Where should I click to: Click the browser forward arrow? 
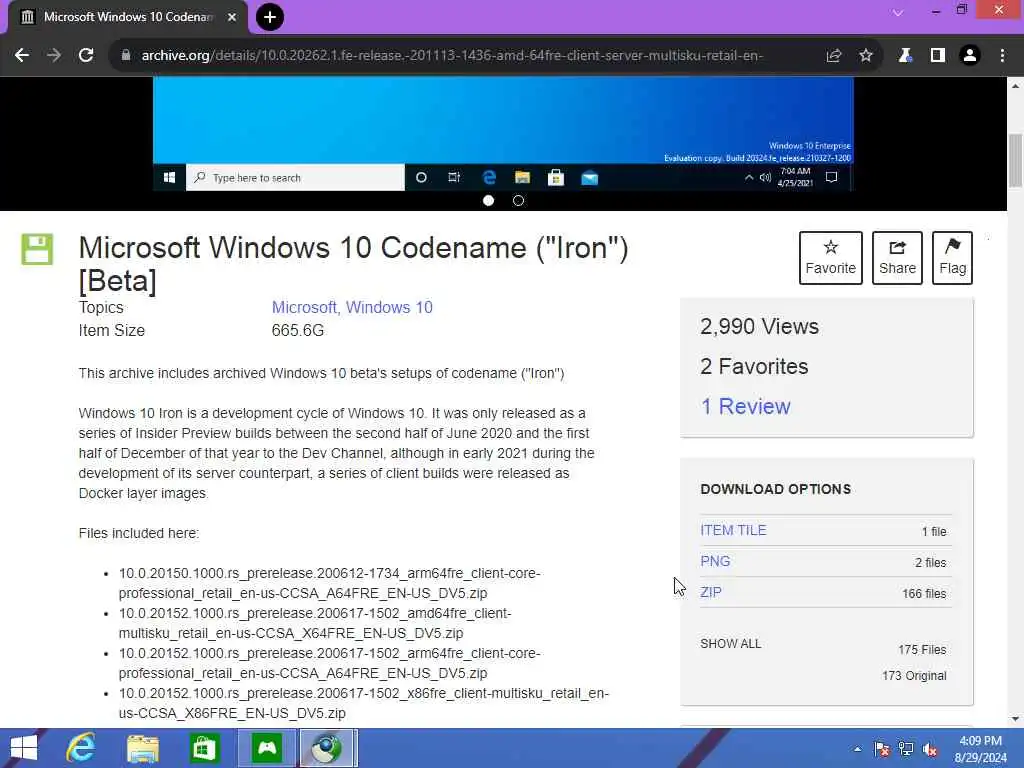[x=54, y=56]
